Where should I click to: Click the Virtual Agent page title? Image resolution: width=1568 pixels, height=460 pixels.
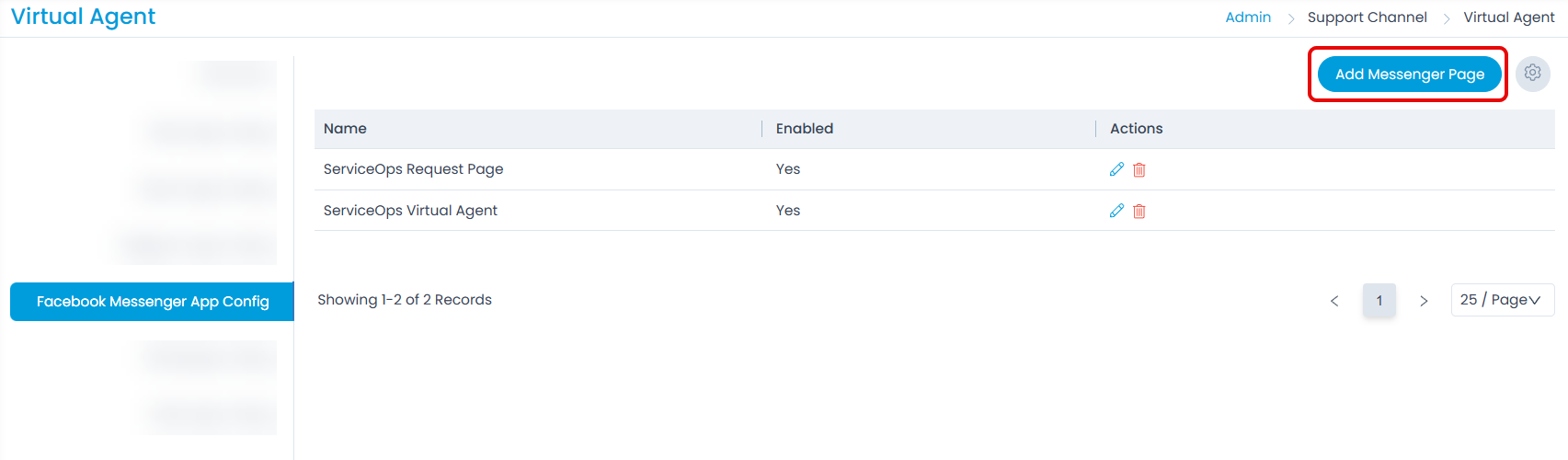tap(83, 17)
